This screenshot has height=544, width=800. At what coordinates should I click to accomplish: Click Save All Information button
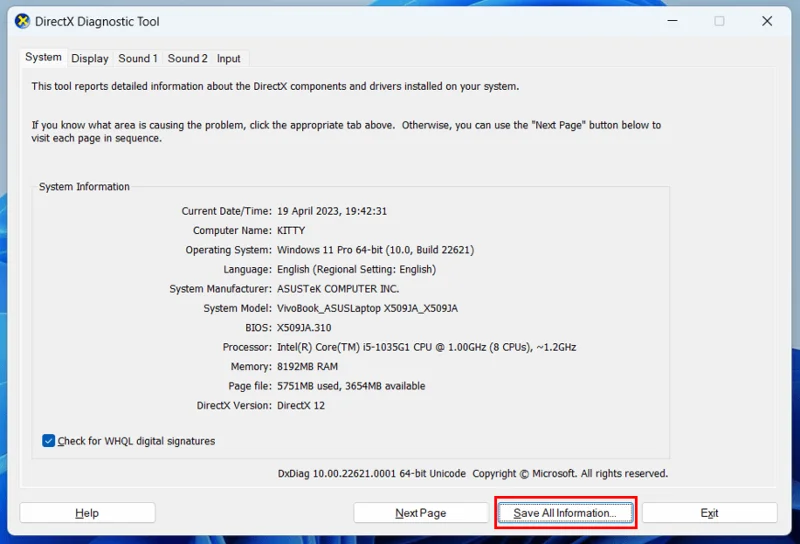[x=565, y=513]
